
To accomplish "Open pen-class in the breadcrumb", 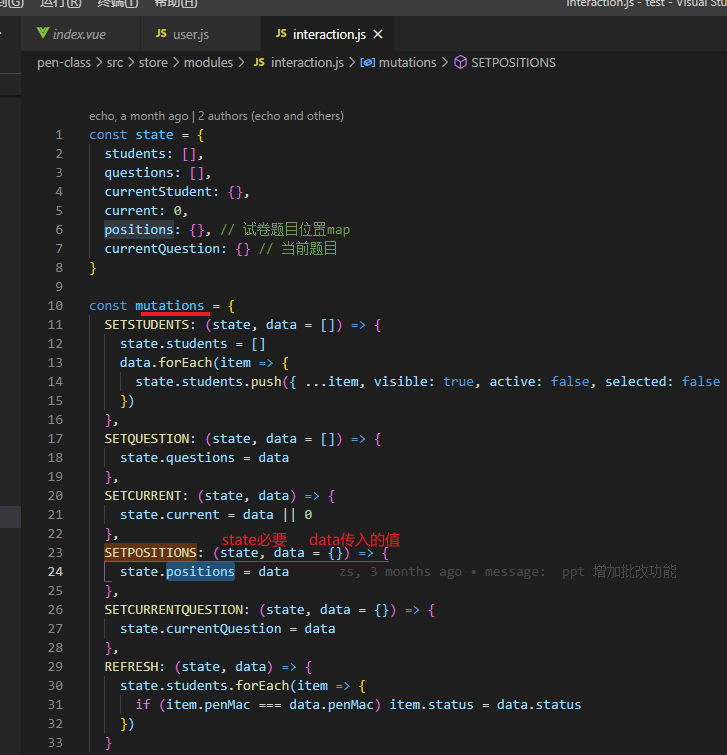I will click(x=64, y=63).
